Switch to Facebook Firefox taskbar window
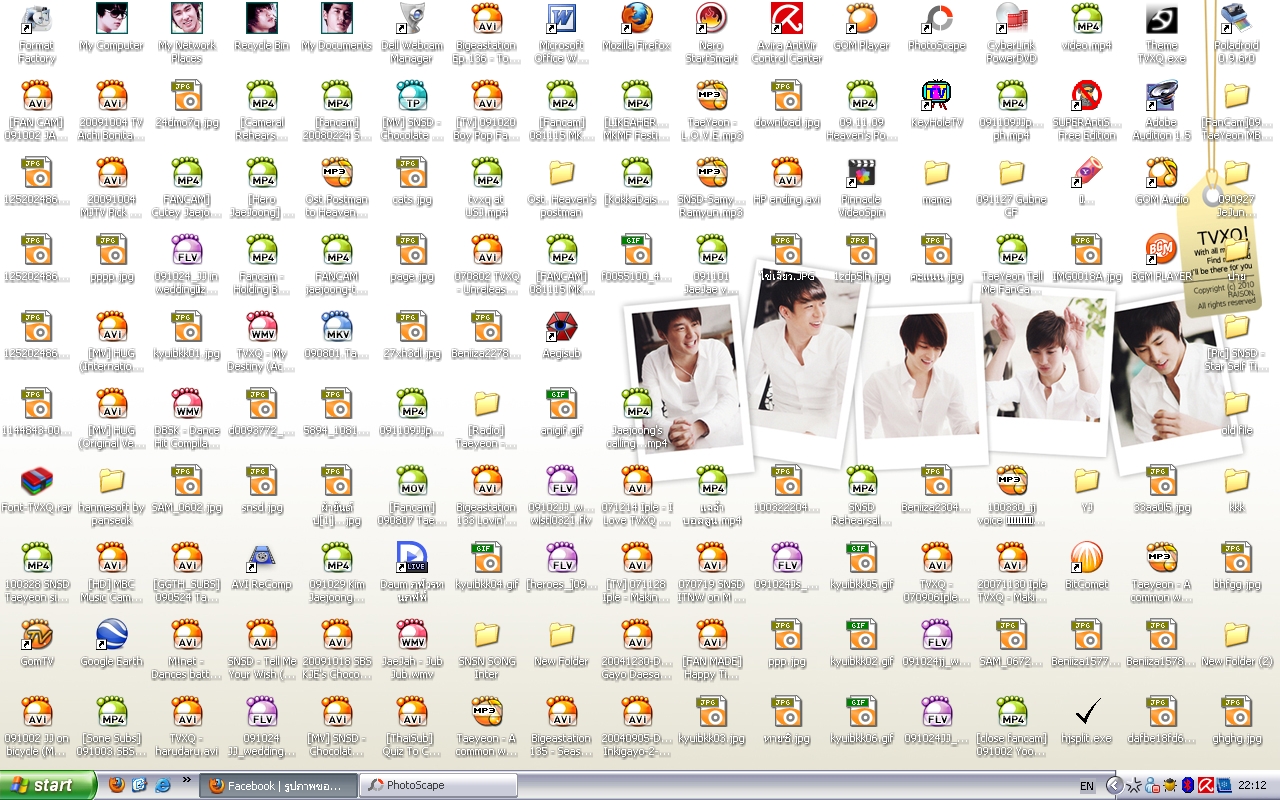The image size is (1280, 800). coord(279,786)
